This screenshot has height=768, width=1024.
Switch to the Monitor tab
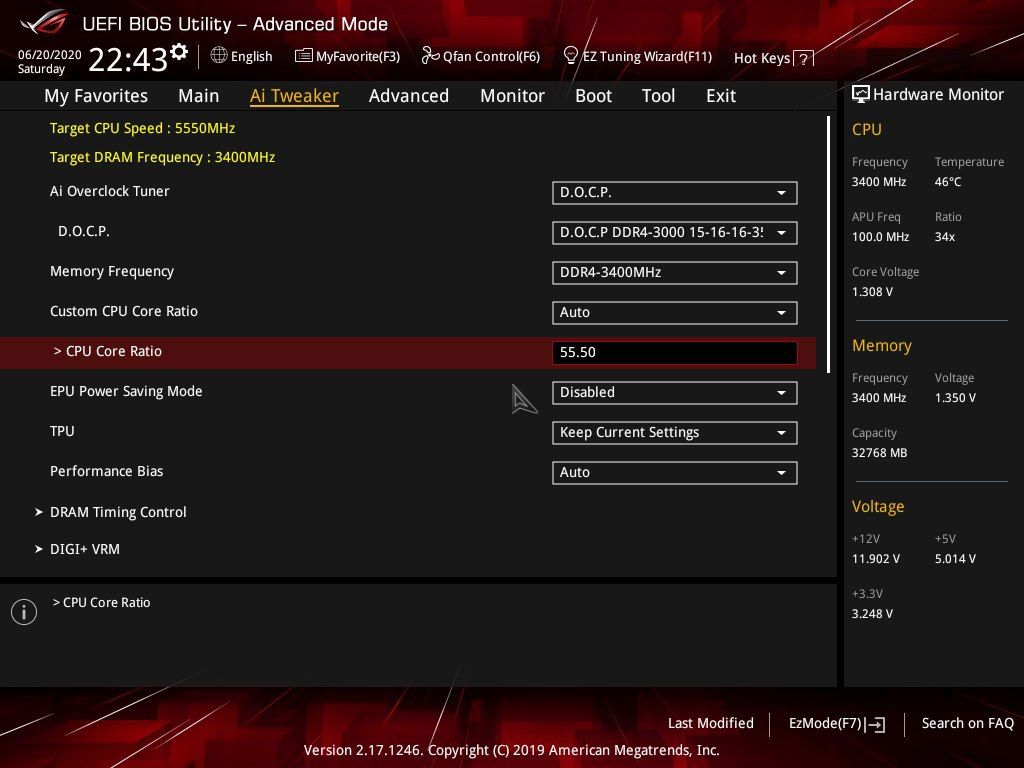coord(512,96)
